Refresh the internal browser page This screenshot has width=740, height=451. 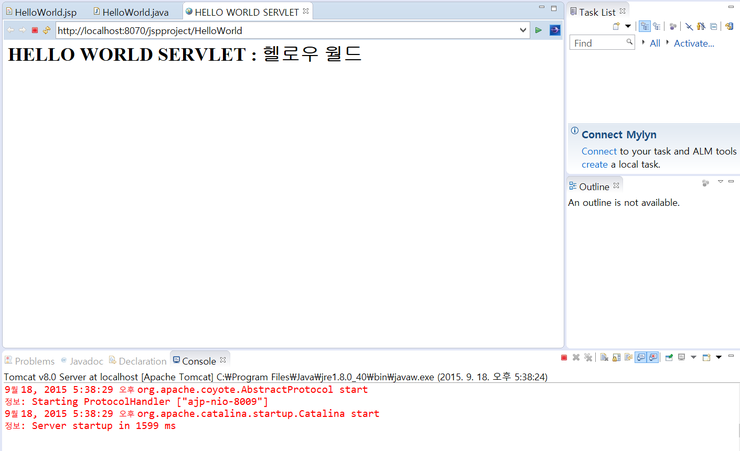46,30
